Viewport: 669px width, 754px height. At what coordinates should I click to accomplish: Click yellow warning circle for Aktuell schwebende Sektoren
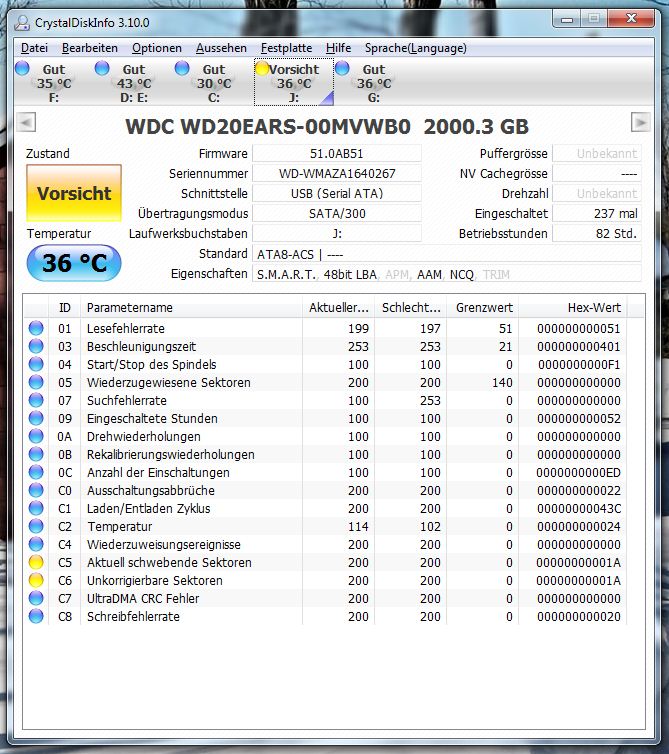coord(36,563)
